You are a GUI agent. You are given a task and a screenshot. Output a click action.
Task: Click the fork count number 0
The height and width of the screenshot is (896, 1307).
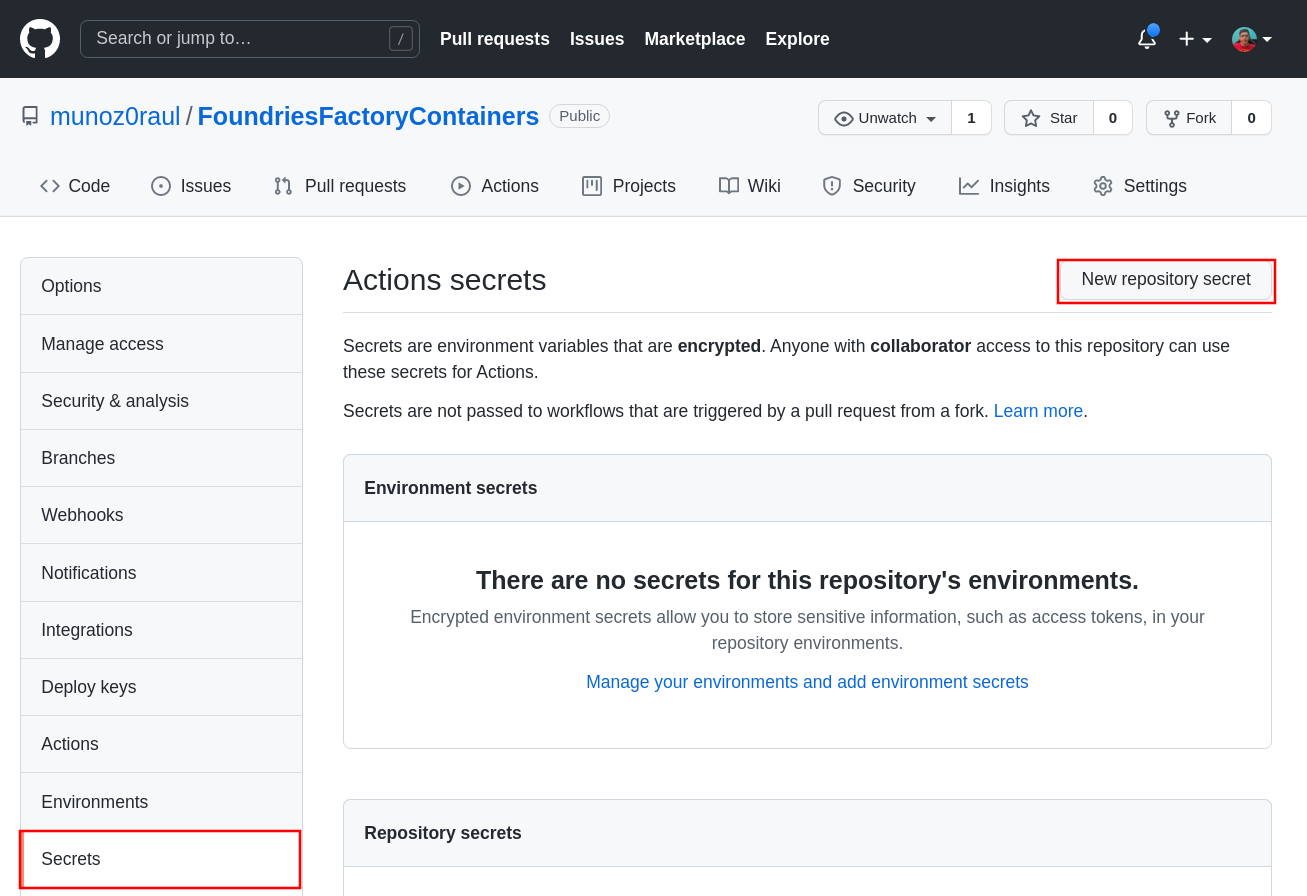click(1251, 118)
